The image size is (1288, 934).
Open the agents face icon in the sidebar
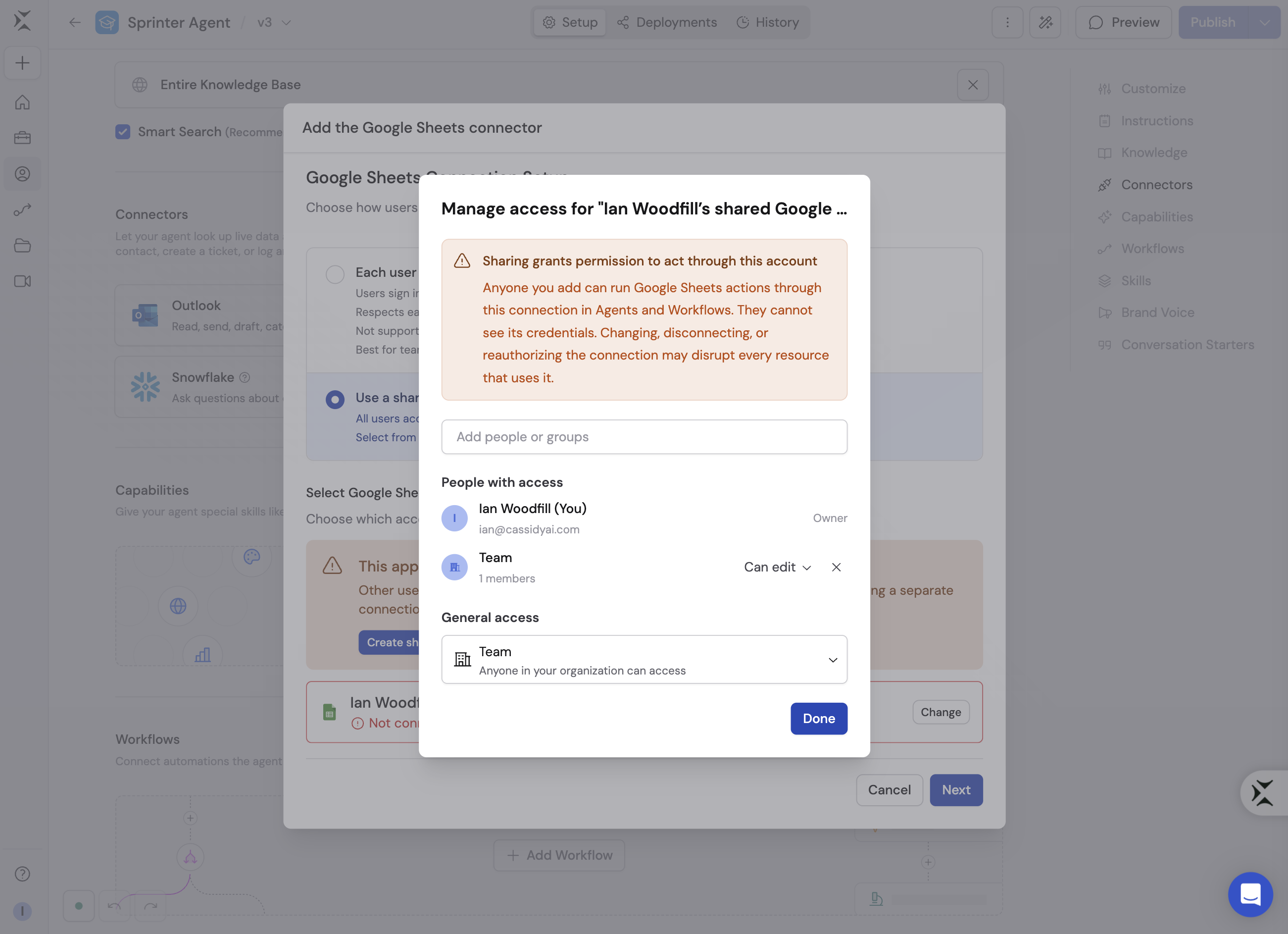point(22,174)
